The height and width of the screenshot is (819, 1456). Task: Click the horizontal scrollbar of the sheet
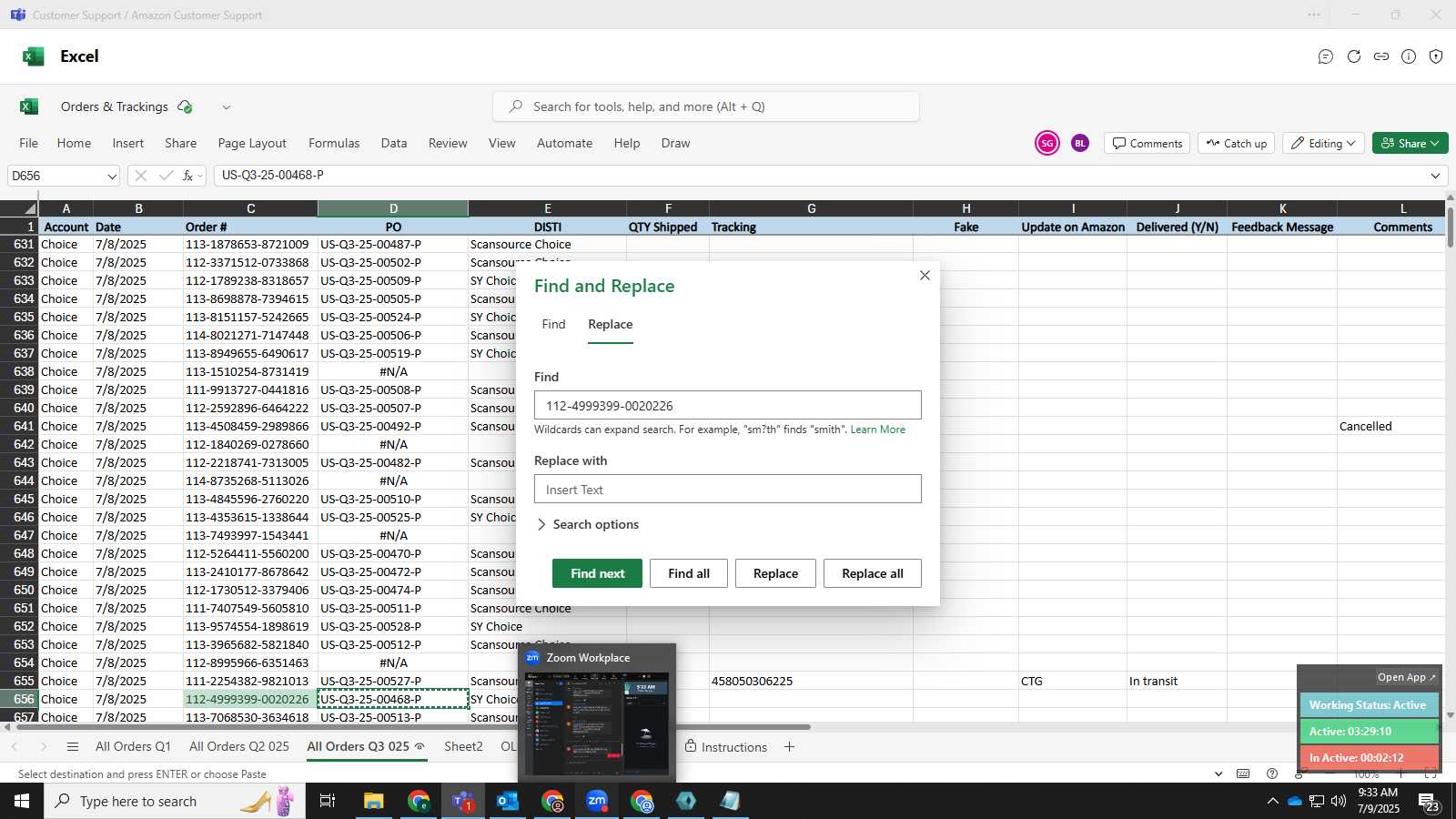[411, 727]
